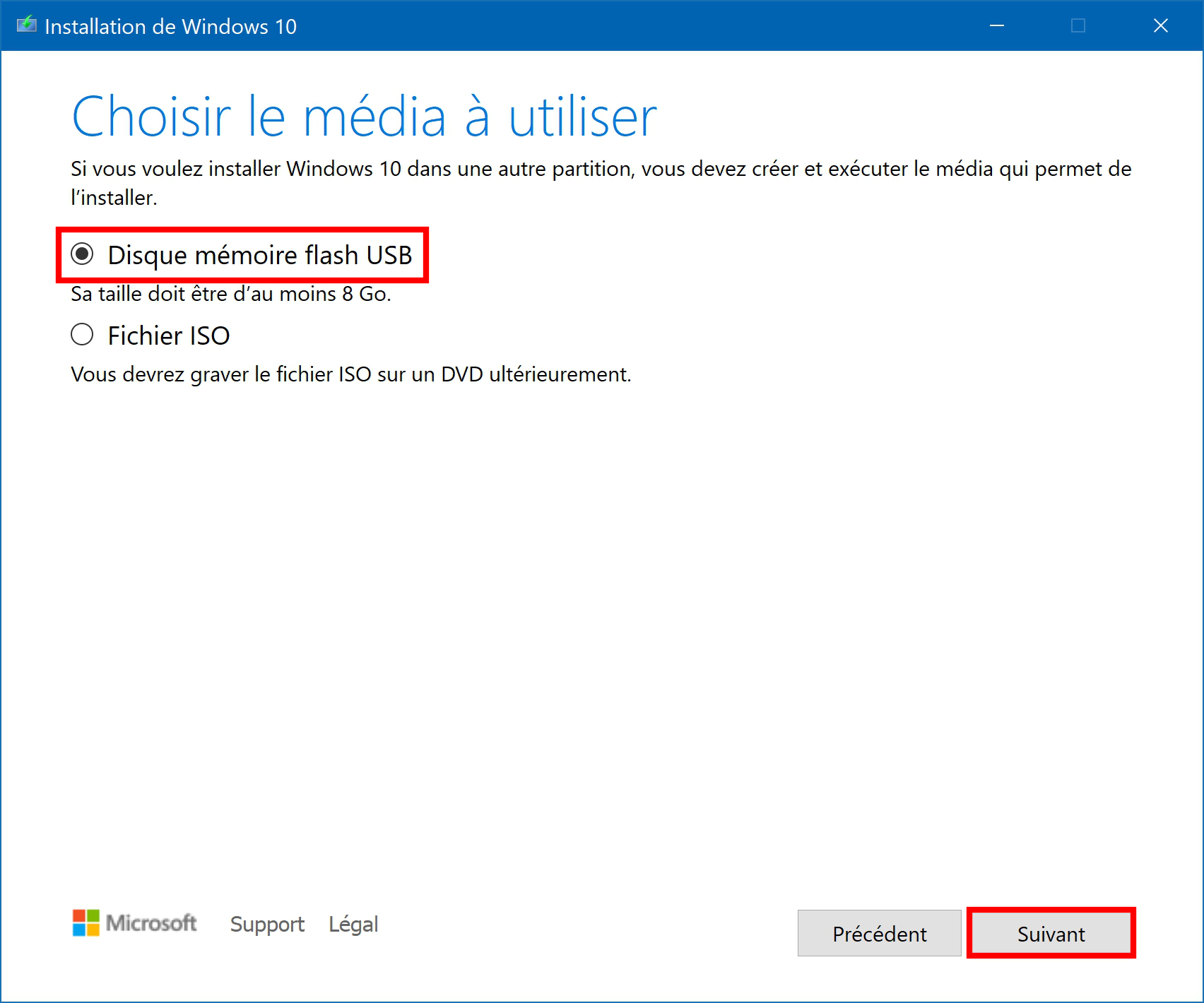Choose the Fichier ISO radio button
Viewport: 1204px width, 1003px height.
(x=83, y=335)
